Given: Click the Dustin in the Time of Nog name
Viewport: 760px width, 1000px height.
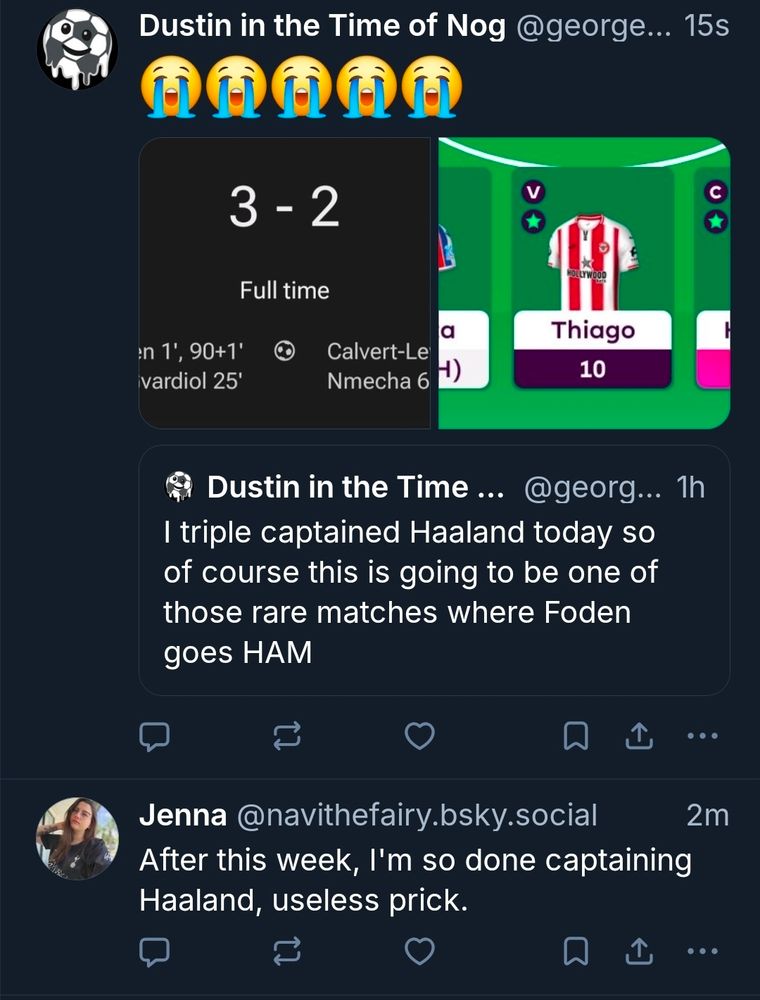Looking at the screenshot, I should [x=322, y=27].
